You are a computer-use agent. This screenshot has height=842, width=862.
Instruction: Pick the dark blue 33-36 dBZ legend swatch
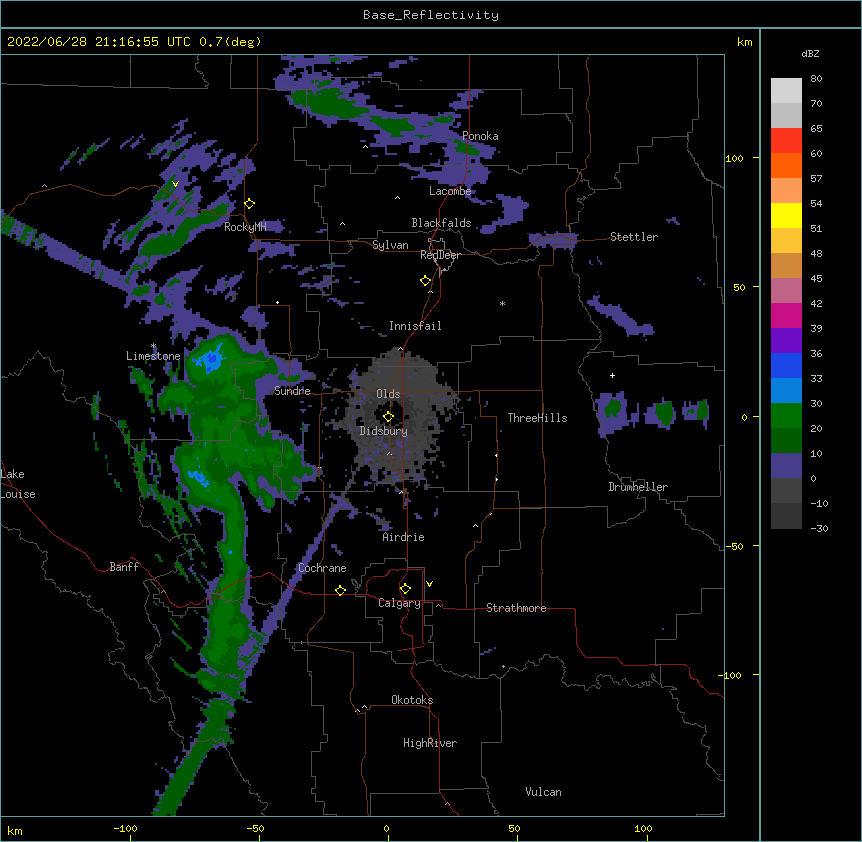[786, 365]
